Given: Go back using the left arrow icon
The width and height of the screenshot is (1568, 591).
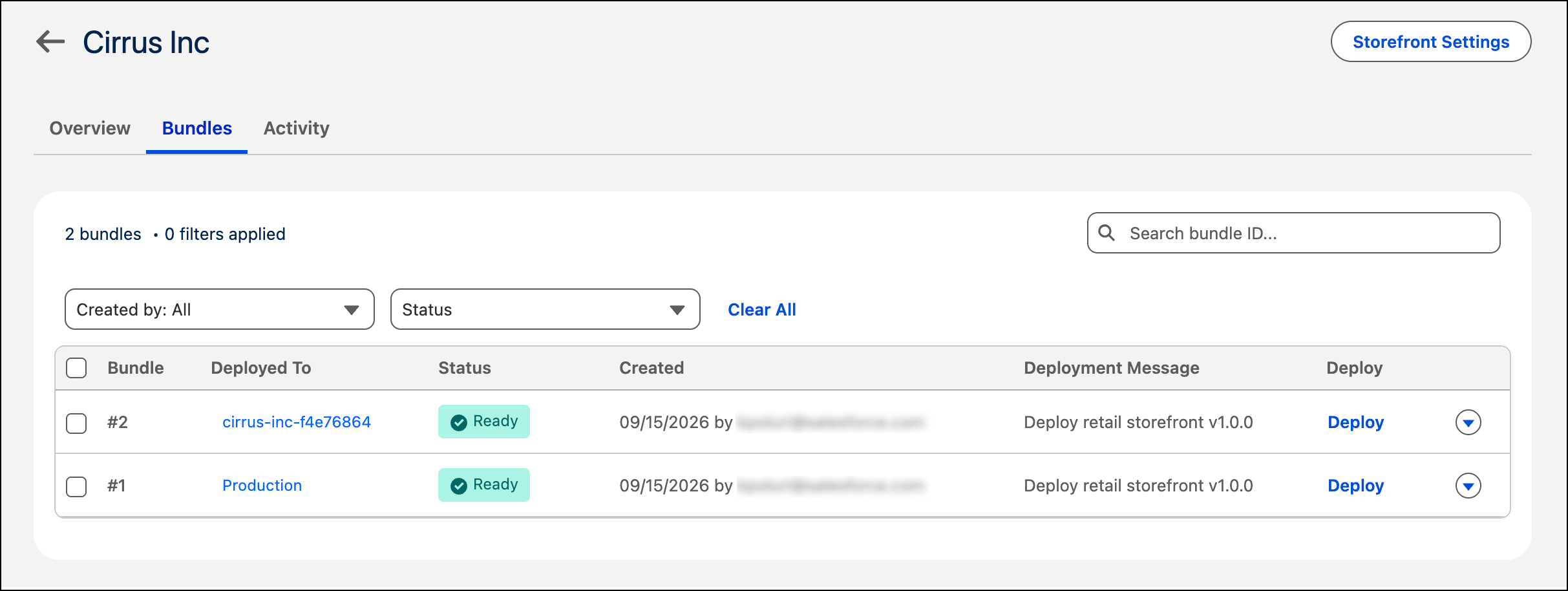Looking at the screenshot, I should pyautogui.click(x=50, y=42).
